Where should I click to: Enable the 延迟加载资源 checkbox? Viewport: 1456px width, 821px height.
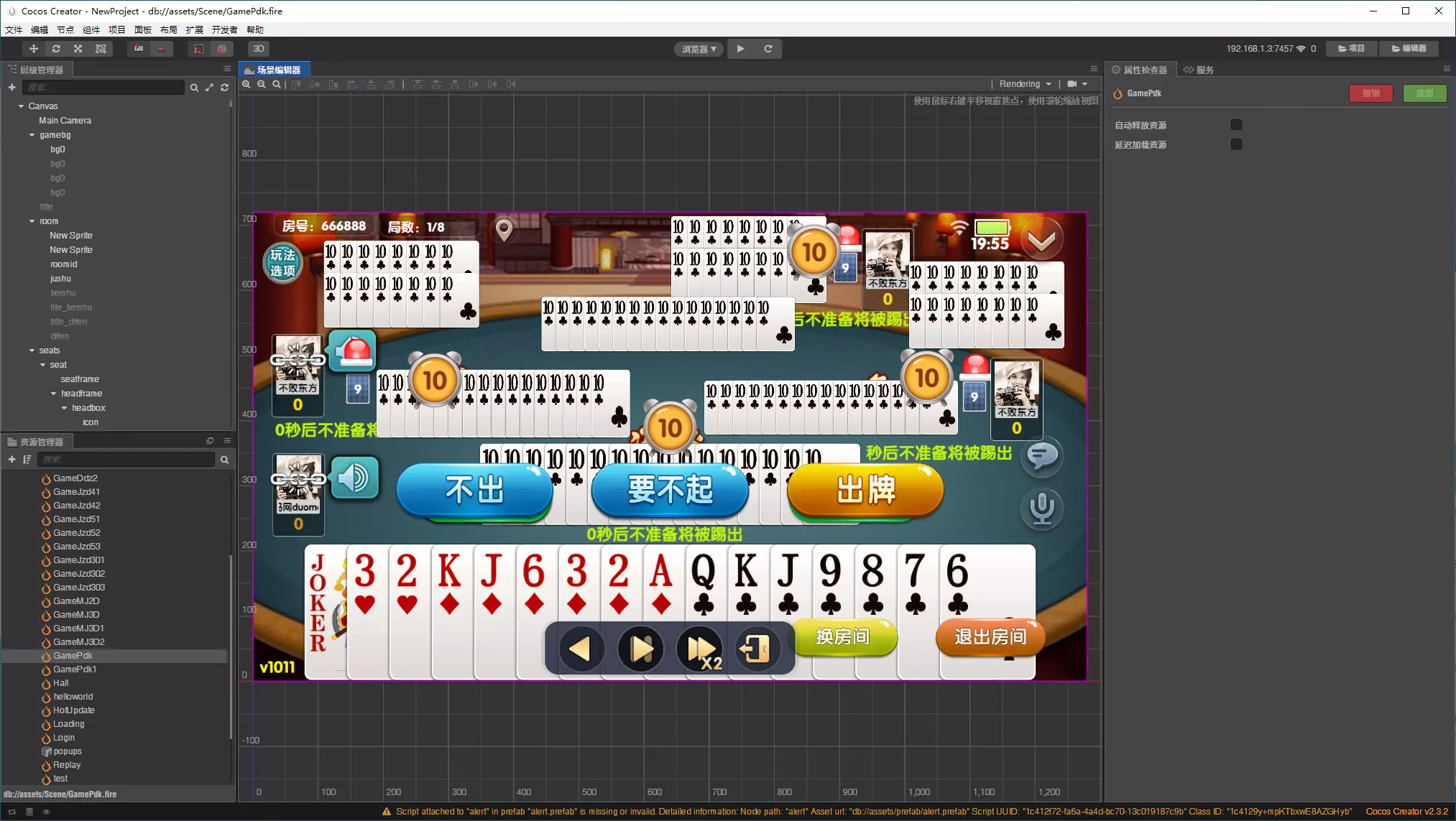[1236, 144]
